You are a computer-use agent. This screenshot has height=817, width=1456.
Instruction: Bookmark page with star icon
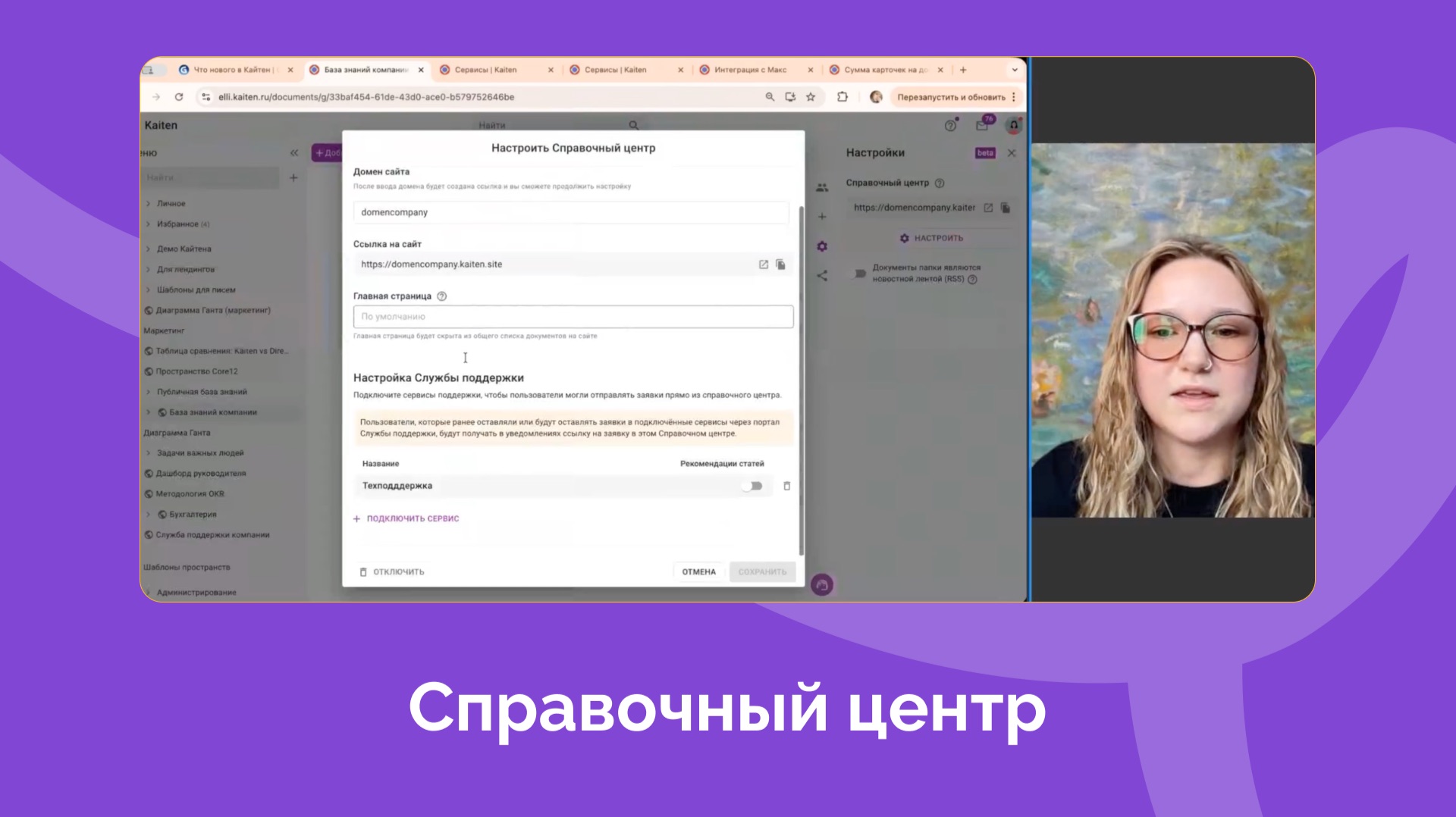point(811,97)
